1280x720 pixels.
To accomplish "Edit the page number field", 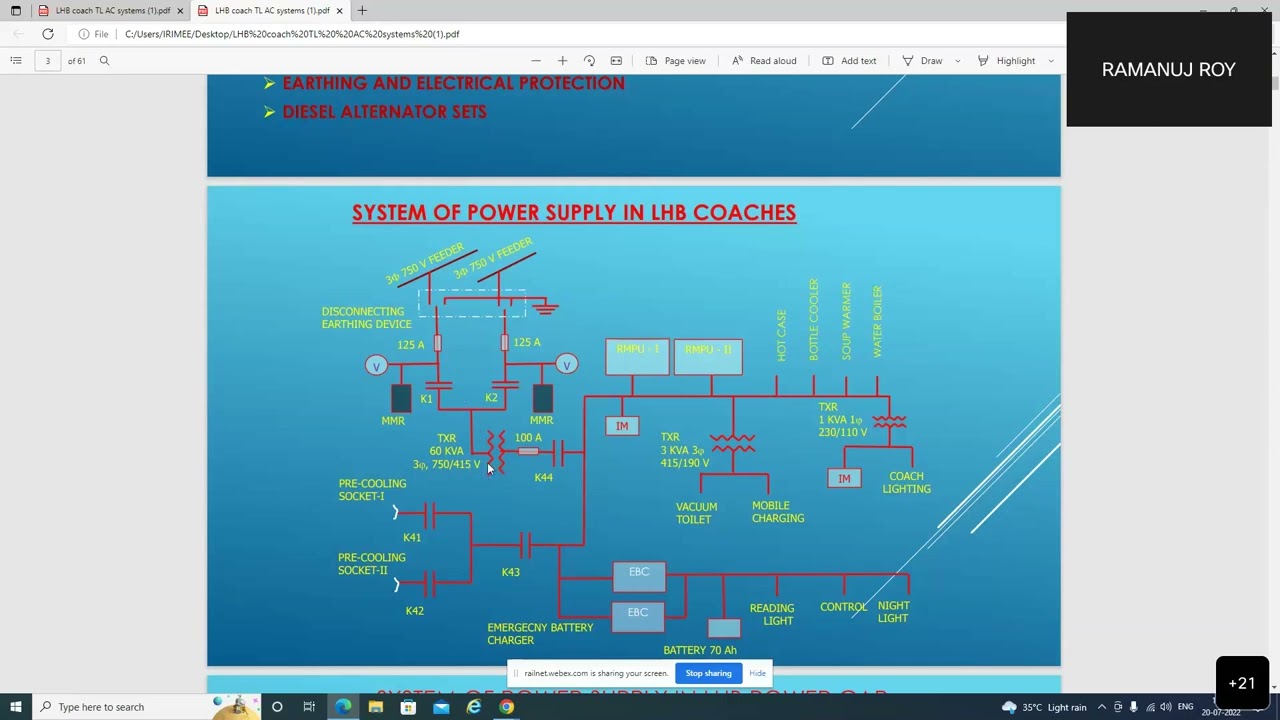I will tap(47, 61).
